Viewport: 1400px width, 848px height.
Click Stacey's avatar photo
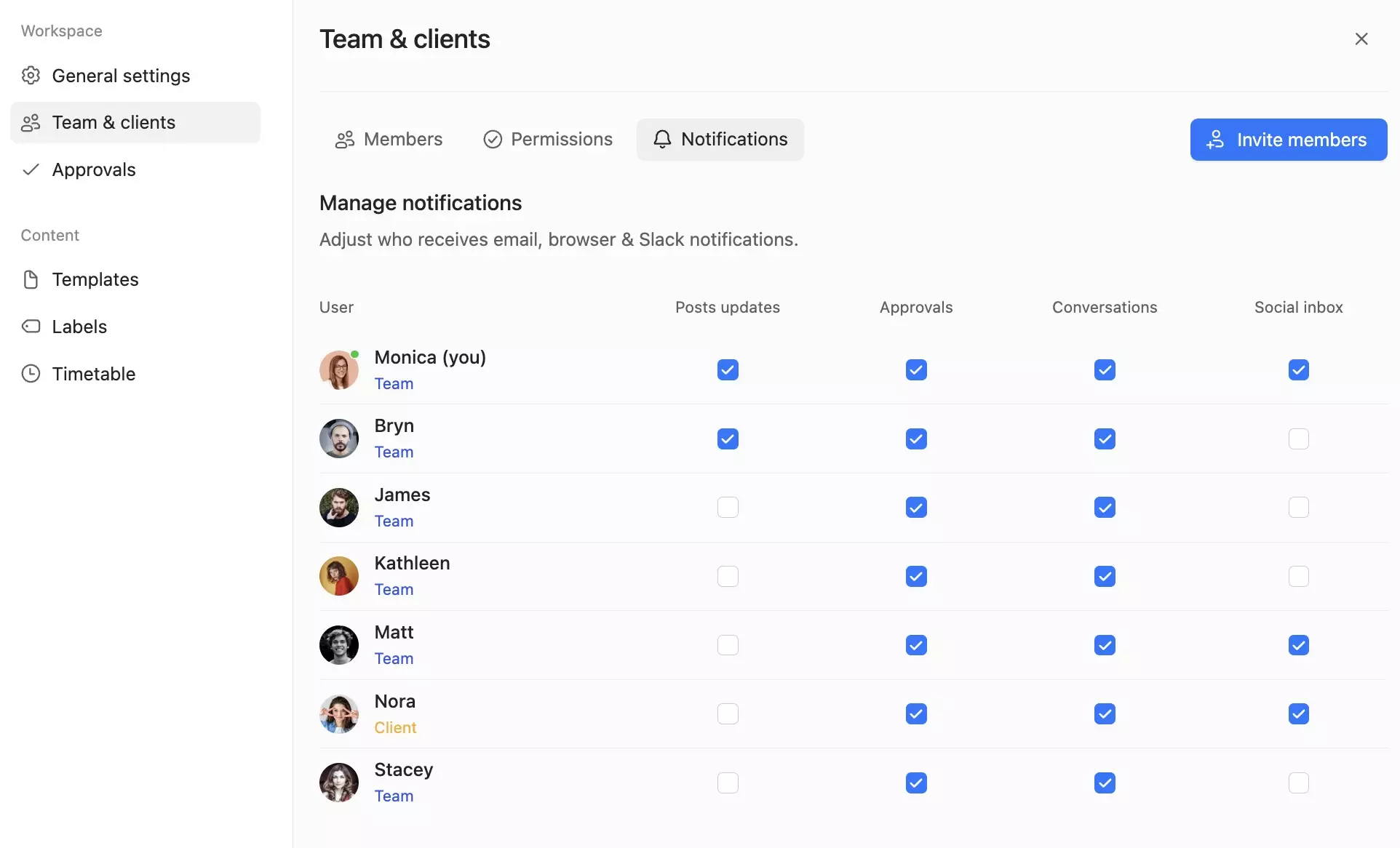click(x=339, y=783)
